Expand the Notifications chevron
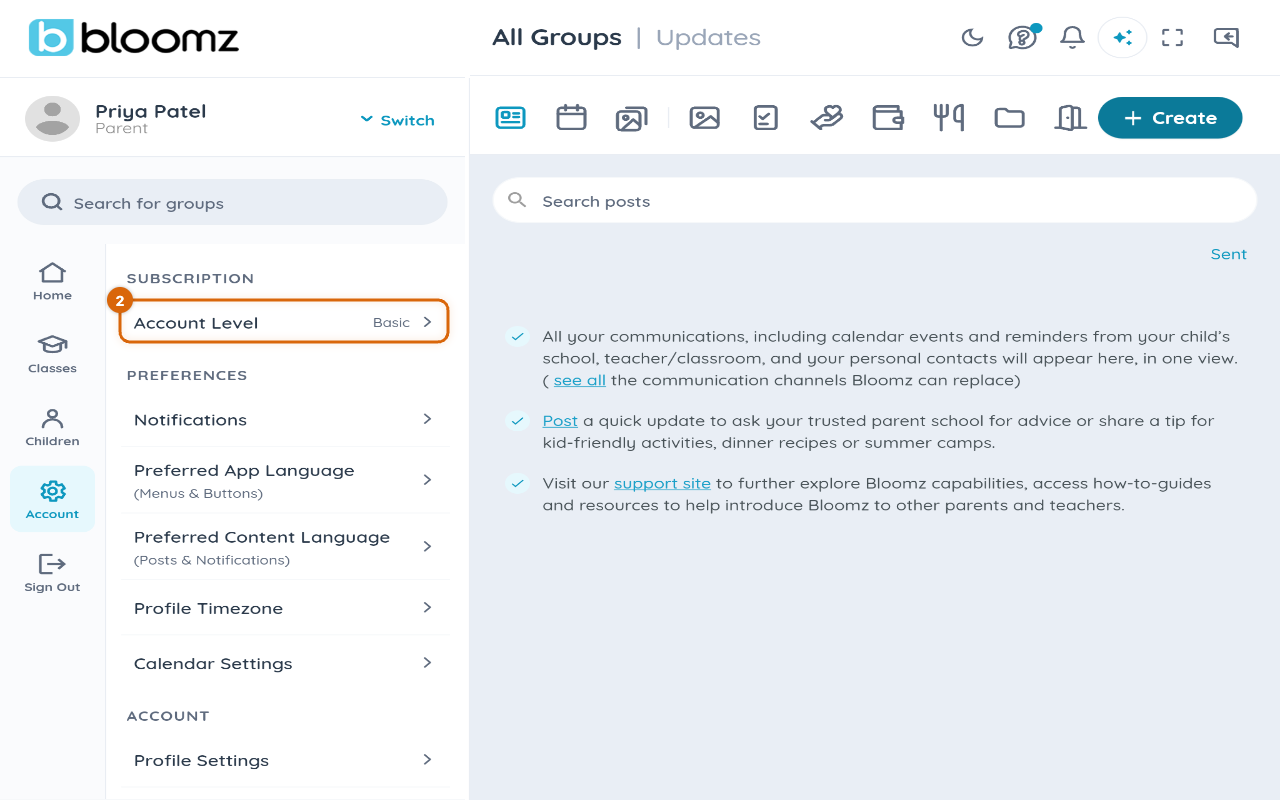Image resolution: width=1280 pixels, height=800 pixels. point(427,419)
